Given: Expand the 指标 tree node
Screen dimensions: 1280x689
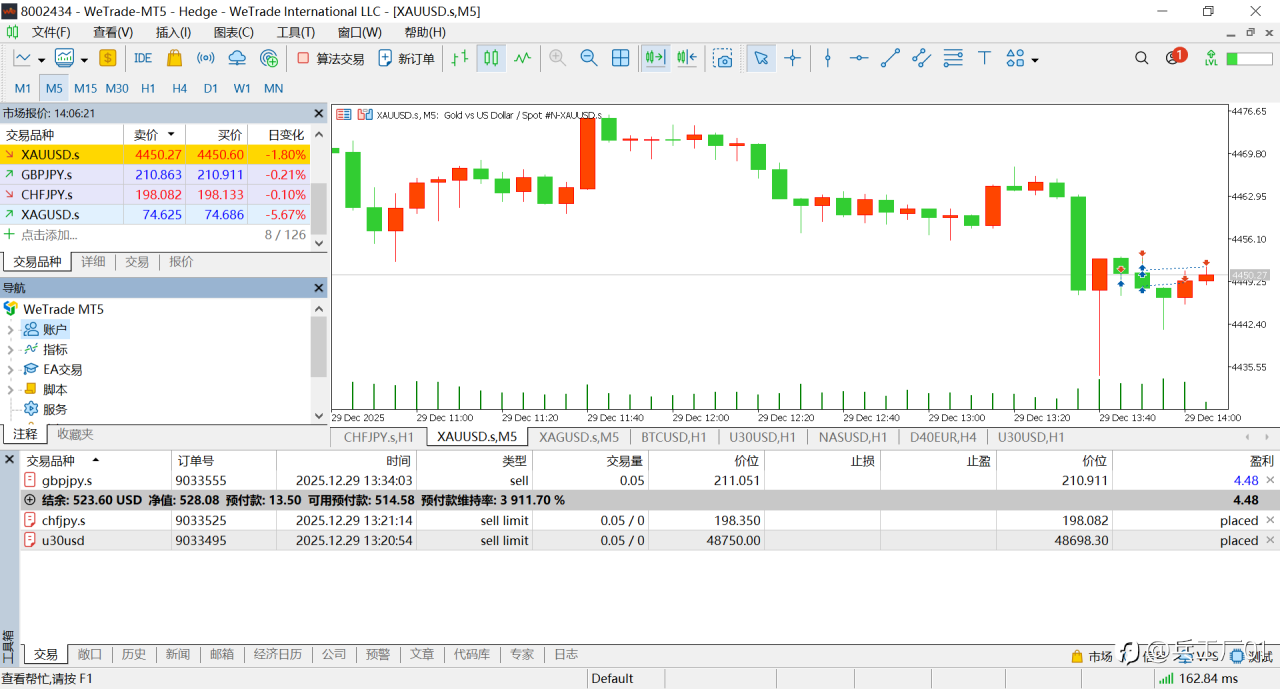Looking at the screenshot, I should (10, 350).
